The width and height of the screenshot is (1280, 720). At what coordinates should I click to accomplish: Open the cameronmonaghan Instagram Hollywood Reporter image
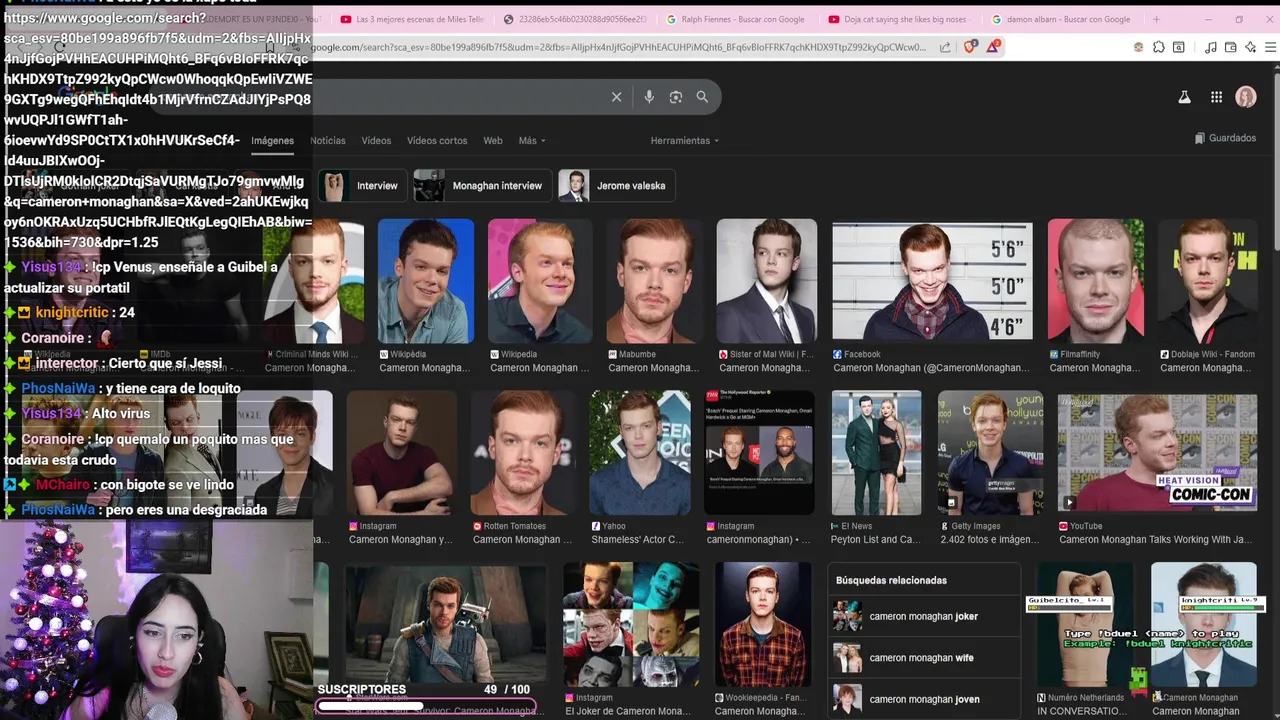759,453
